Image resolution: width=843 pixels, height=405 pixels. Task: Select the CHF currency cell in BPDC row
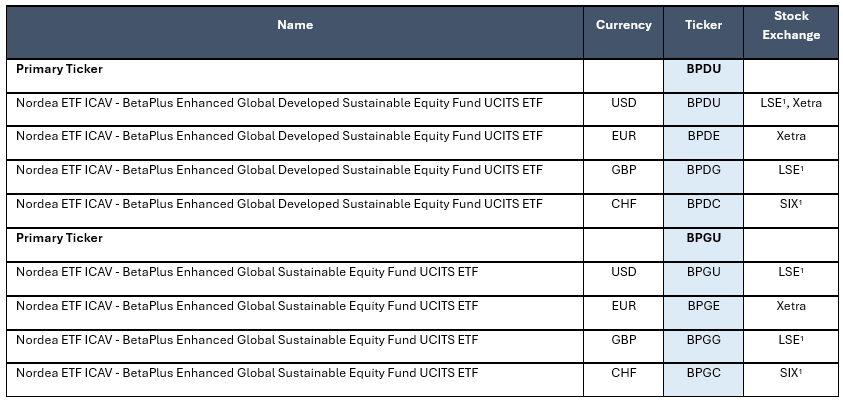pyautogui.click(x=623, y=204)
